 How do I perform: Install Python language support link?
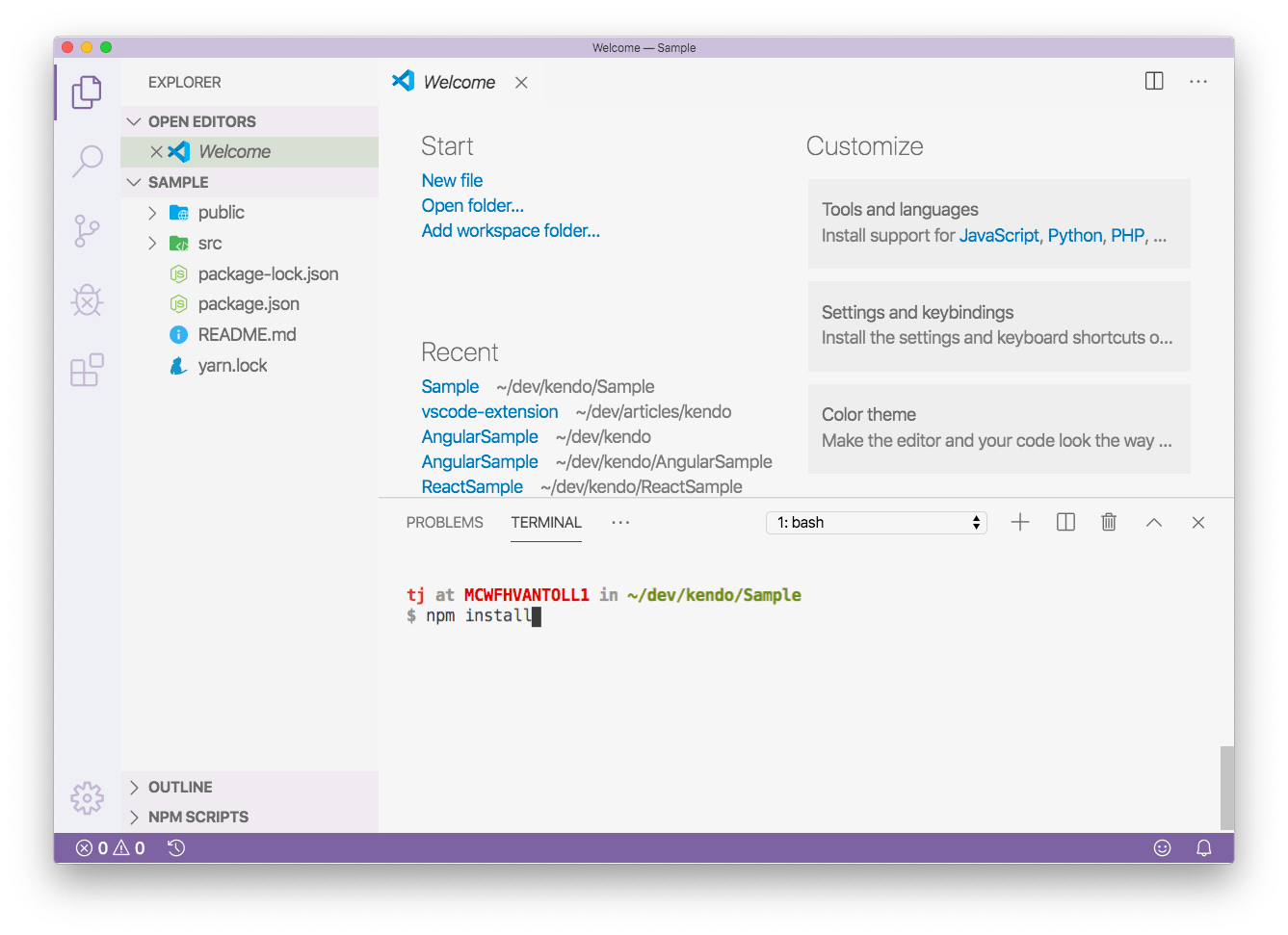[1075, 236]
